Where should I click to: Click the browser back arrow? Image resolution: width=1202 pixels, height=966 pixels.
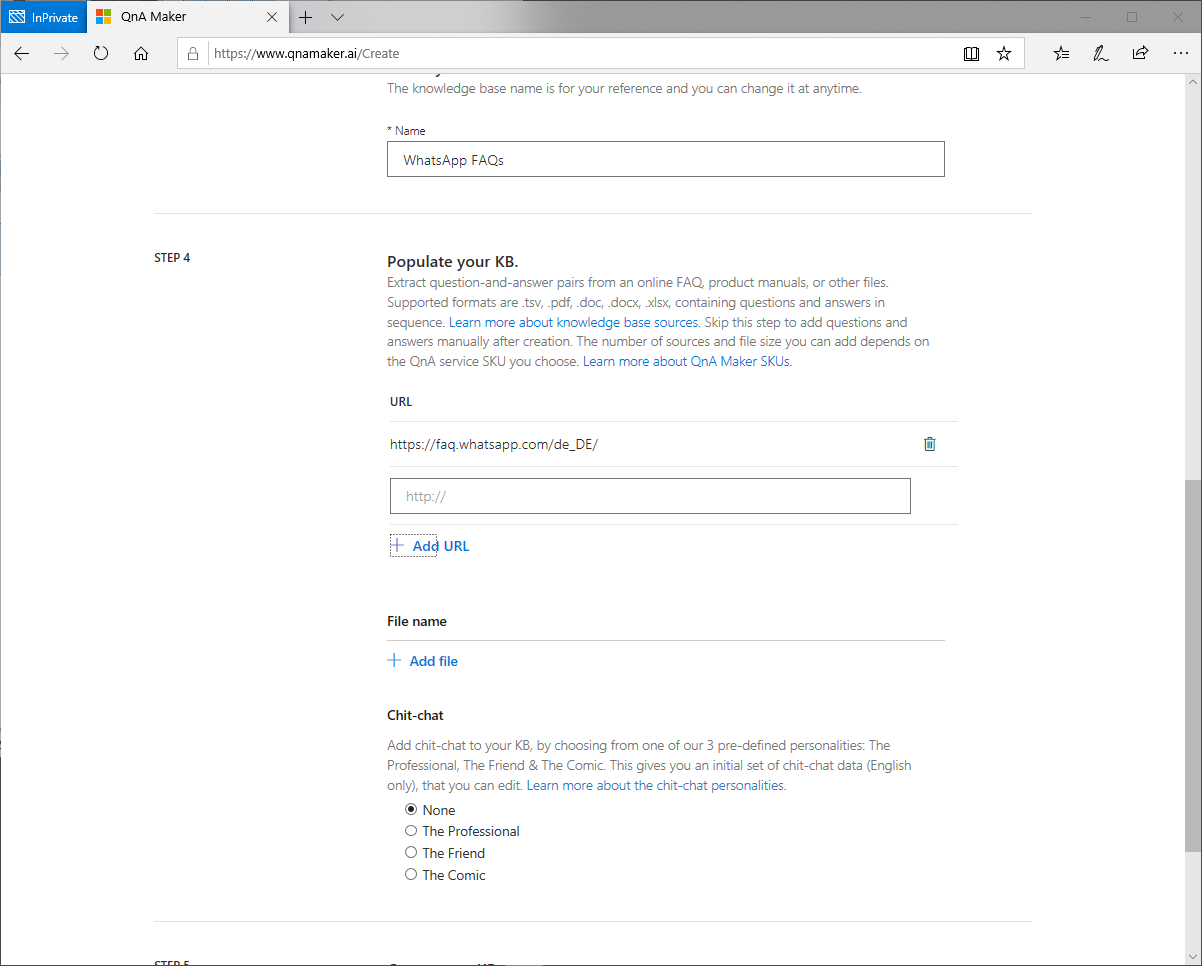22,54
